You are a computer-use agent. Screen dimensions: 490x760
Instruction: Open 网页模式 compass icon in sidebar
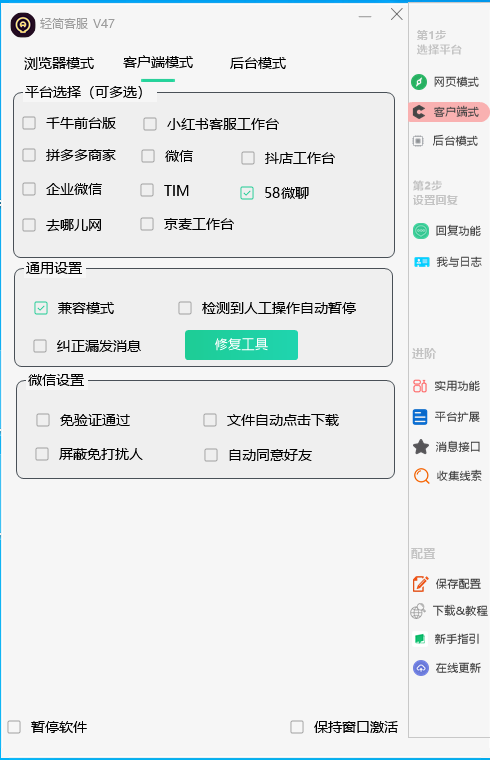(419, 82)
